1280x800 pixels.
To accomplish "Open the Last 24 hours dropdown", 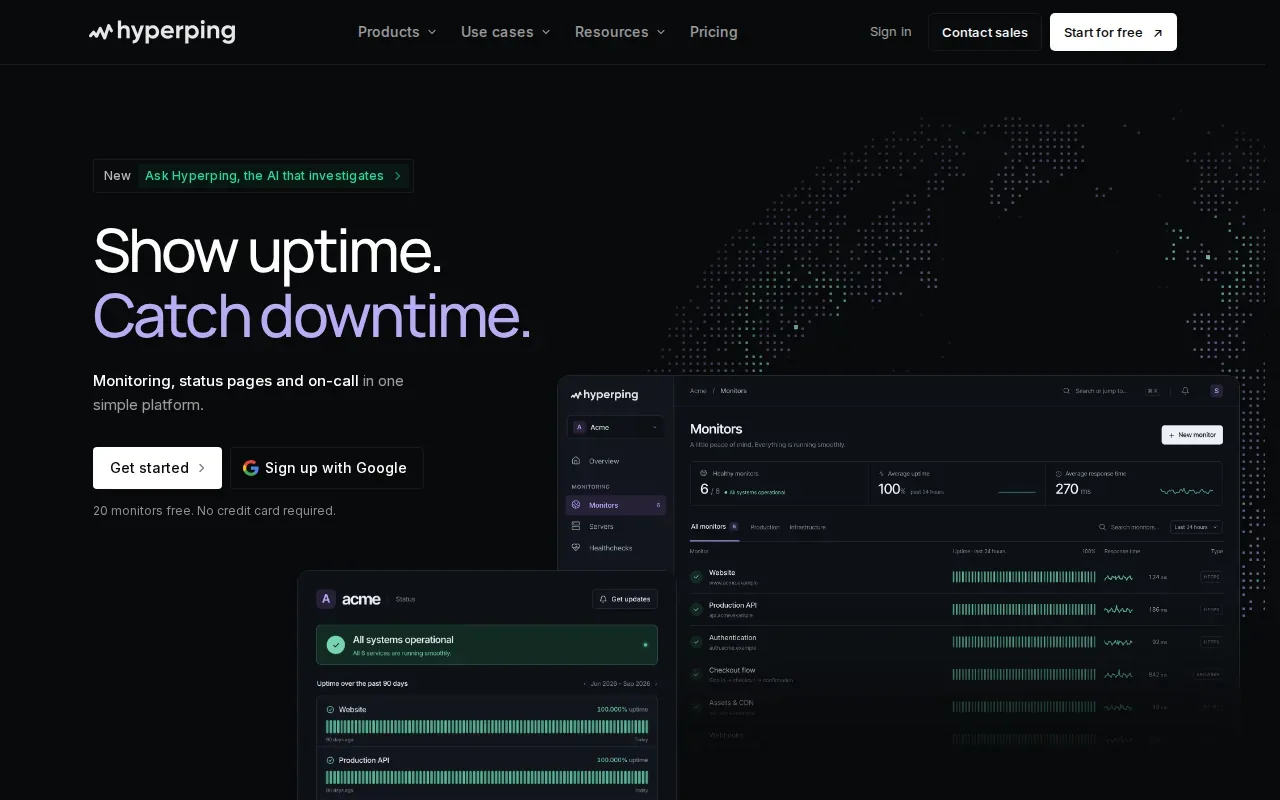I will coord(1196,527).
